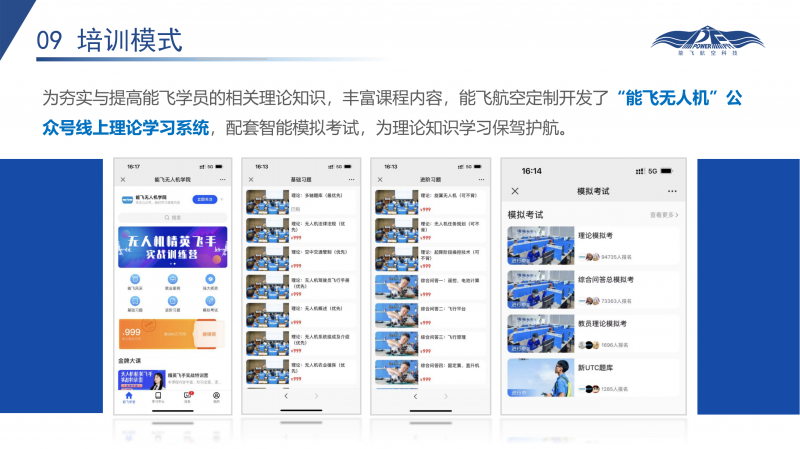Open 理论：无人机法律法规 course item
The height and width of the screenshot is (449, 800).
pyautogui.click(x=301, y=230)
